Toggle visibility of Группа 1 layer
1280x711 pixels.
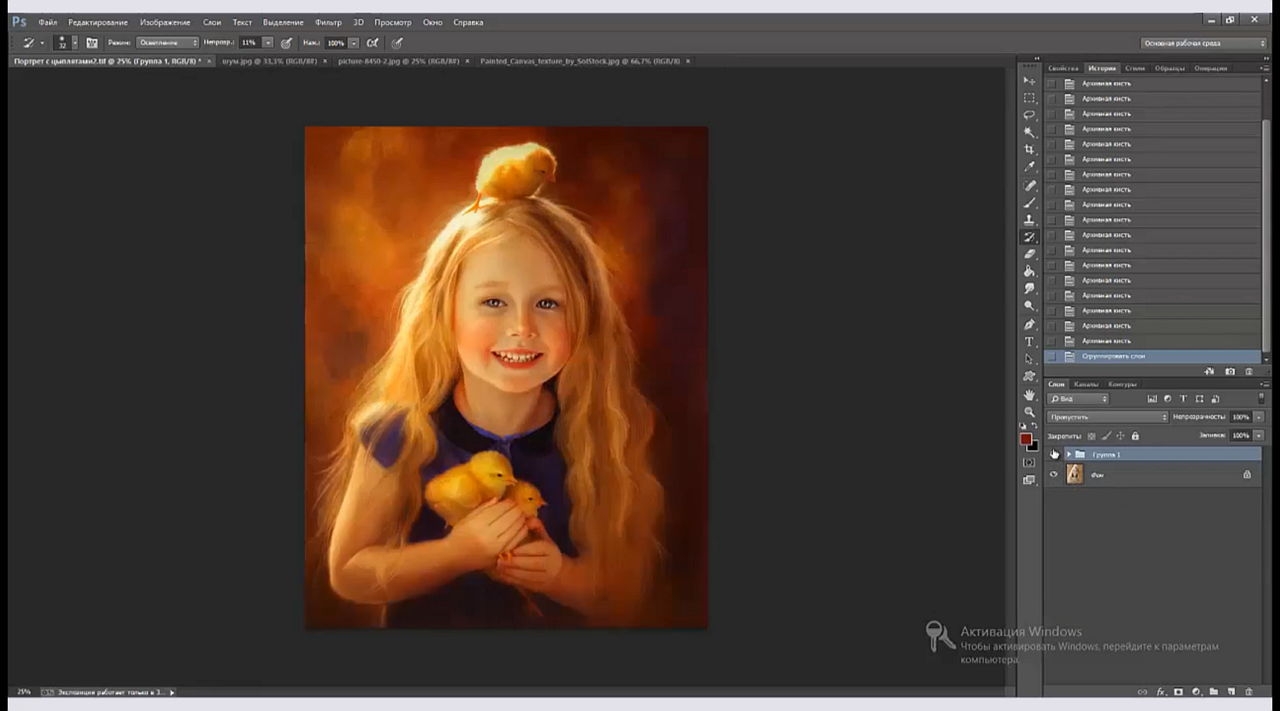tap(1053, 454)
